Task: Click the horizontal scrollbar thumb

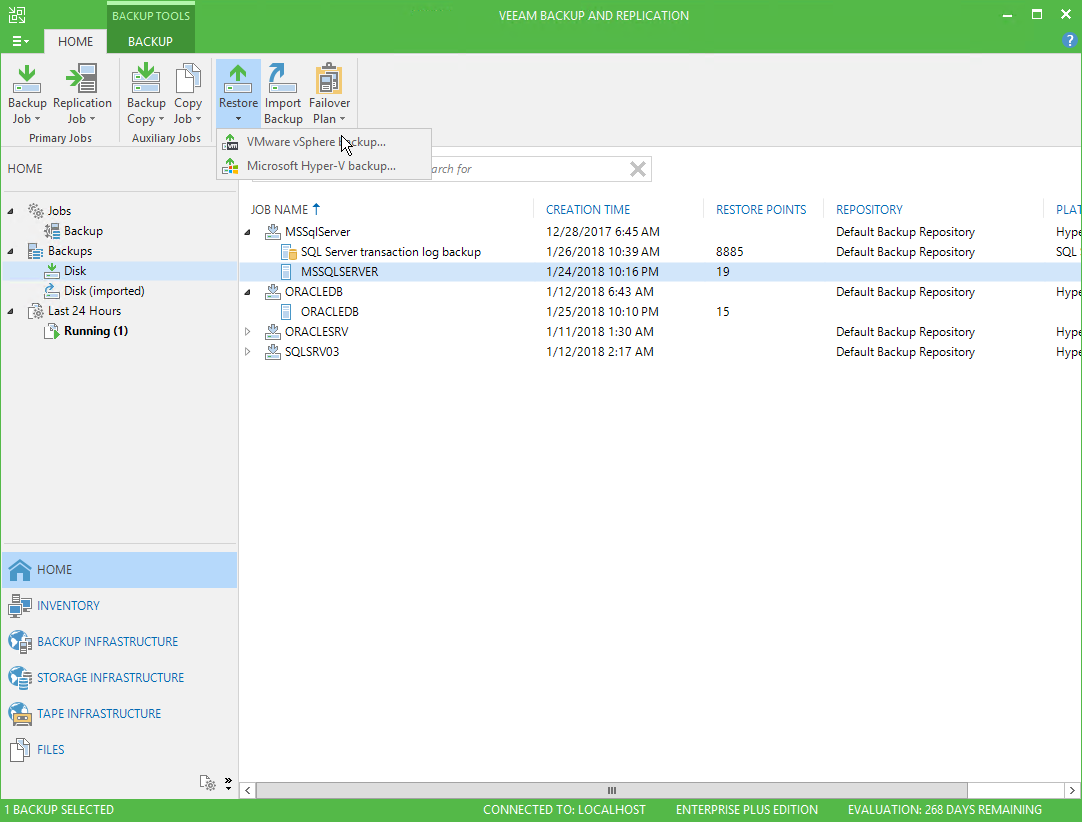Action: (x=611, y=791)
